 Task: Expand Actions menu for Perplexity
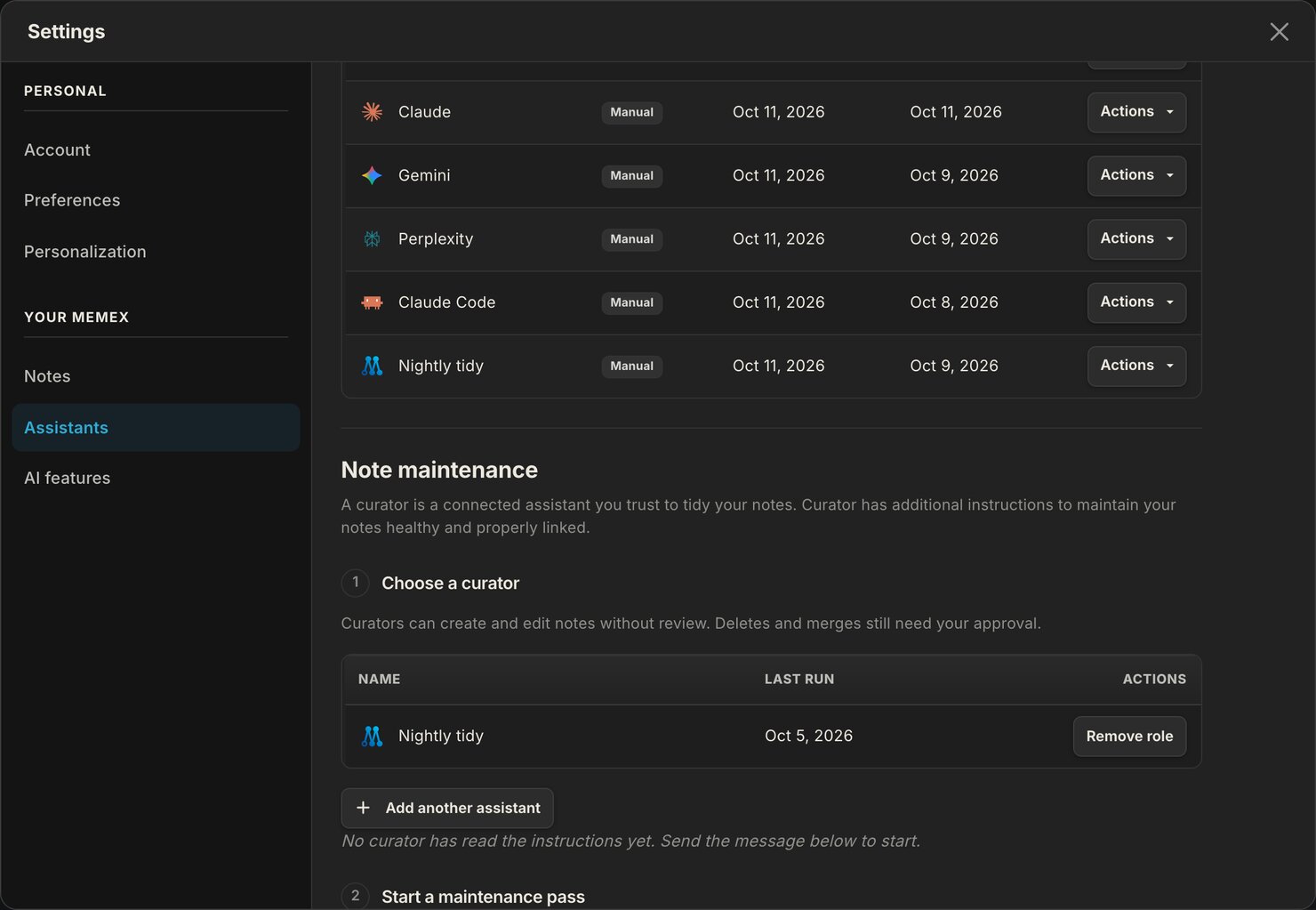coord(1136,238)
